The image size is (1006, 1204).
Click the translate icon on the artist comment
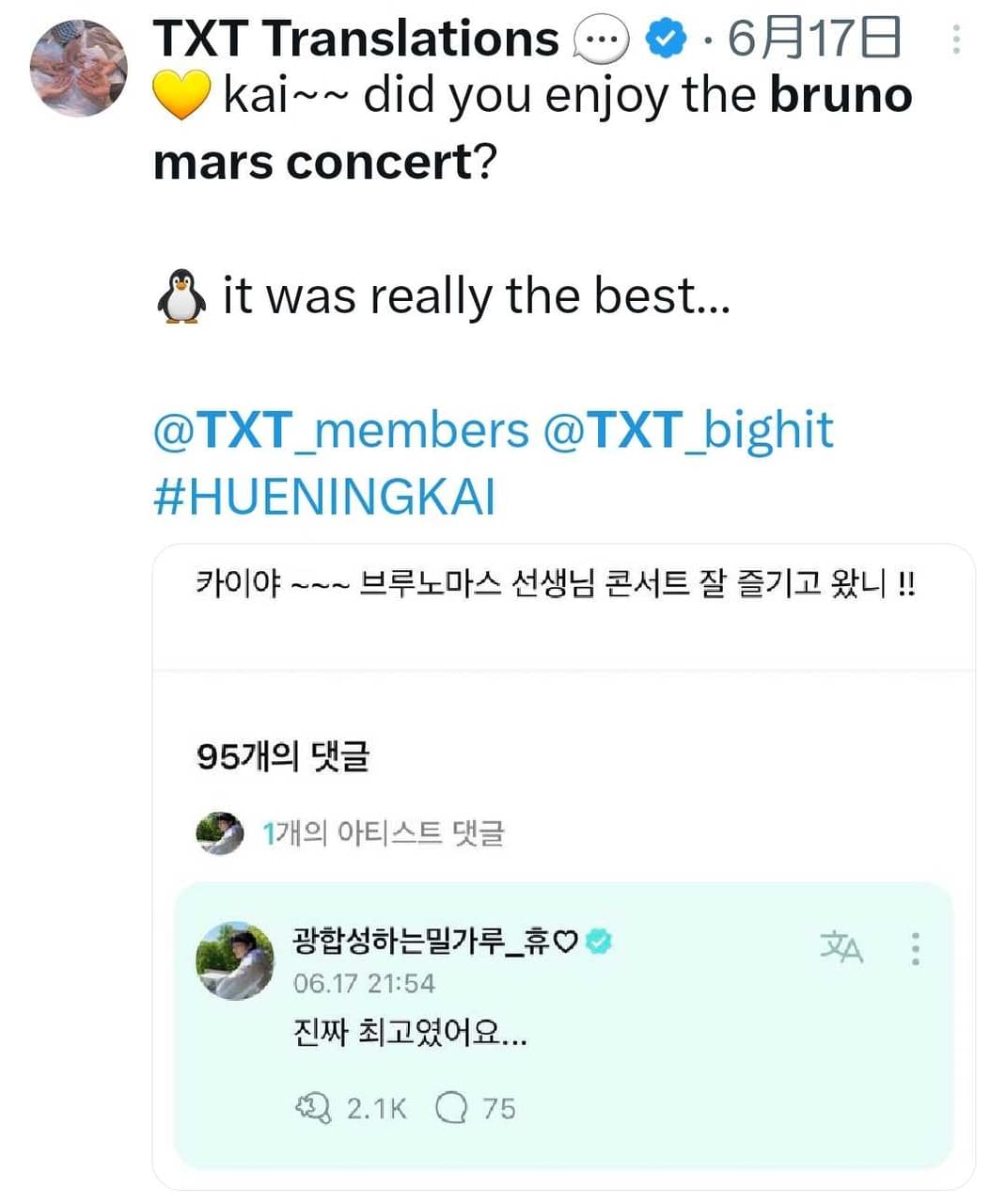(841, 947)
